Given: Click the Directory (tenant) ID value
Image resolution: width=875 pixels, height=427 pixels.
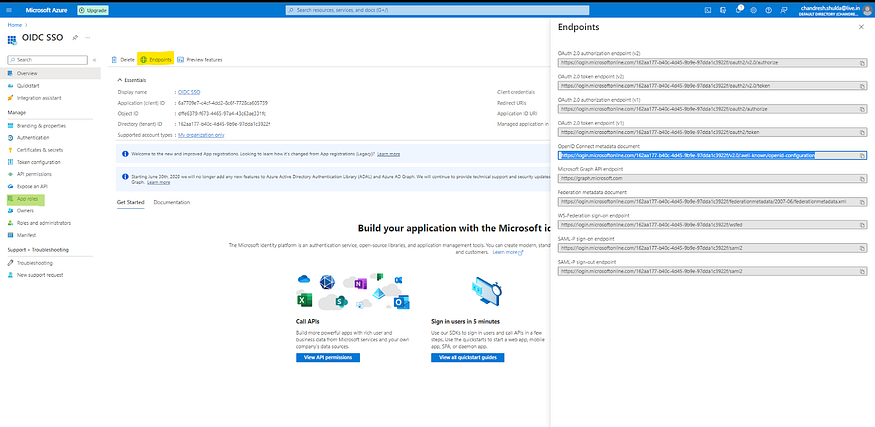Looking at the screenshot, I should [x=224, y=124].
